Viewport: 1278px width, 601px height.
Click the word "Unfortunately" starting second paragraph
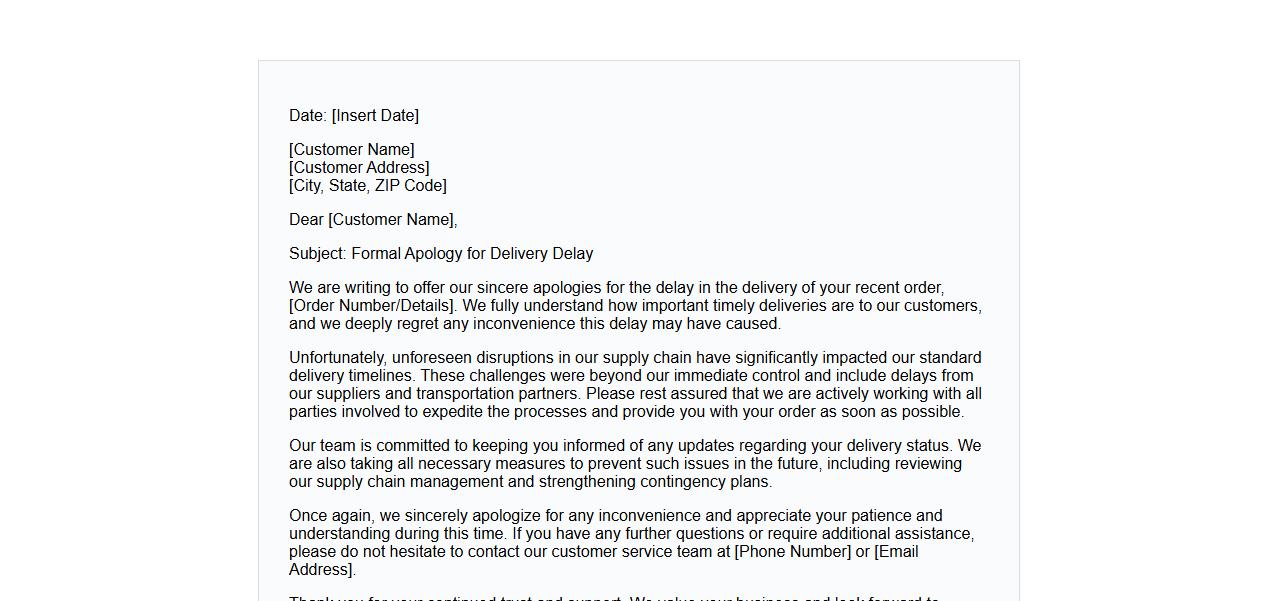pyautogui.click(x=337, y=358)
